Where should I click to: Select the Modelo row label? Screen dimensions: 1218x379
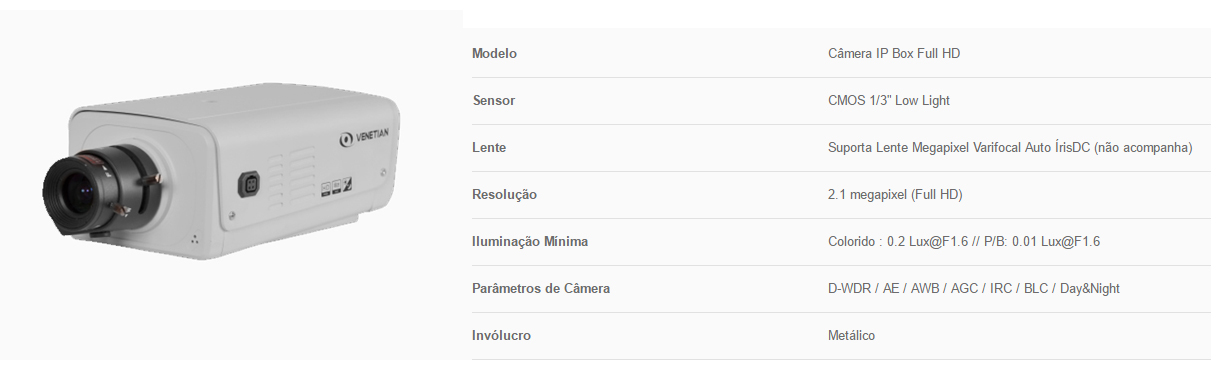pyautogui.click(x=494, y=53)
